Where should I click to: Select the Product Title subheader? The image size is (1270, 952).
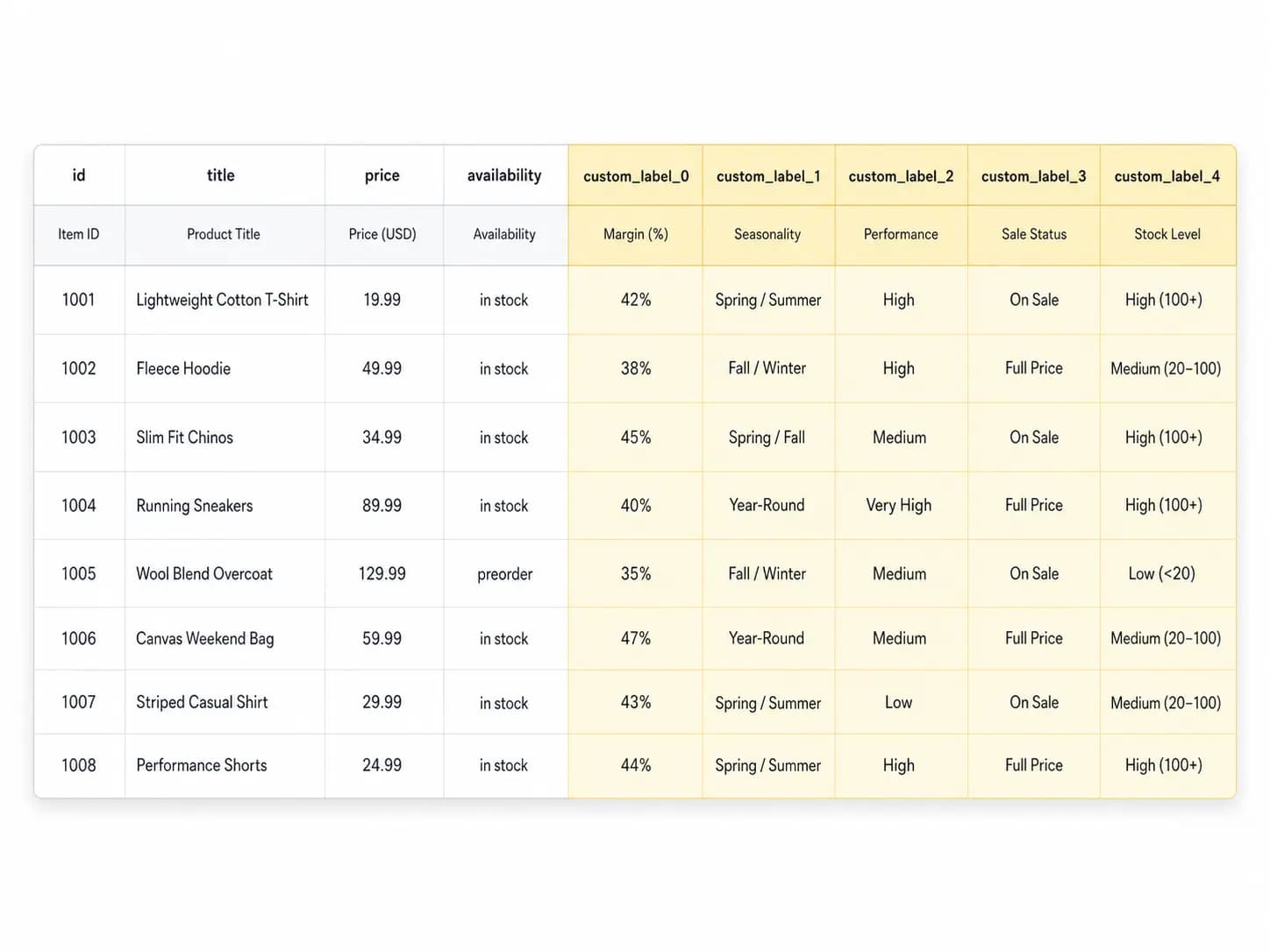(224, 234)
